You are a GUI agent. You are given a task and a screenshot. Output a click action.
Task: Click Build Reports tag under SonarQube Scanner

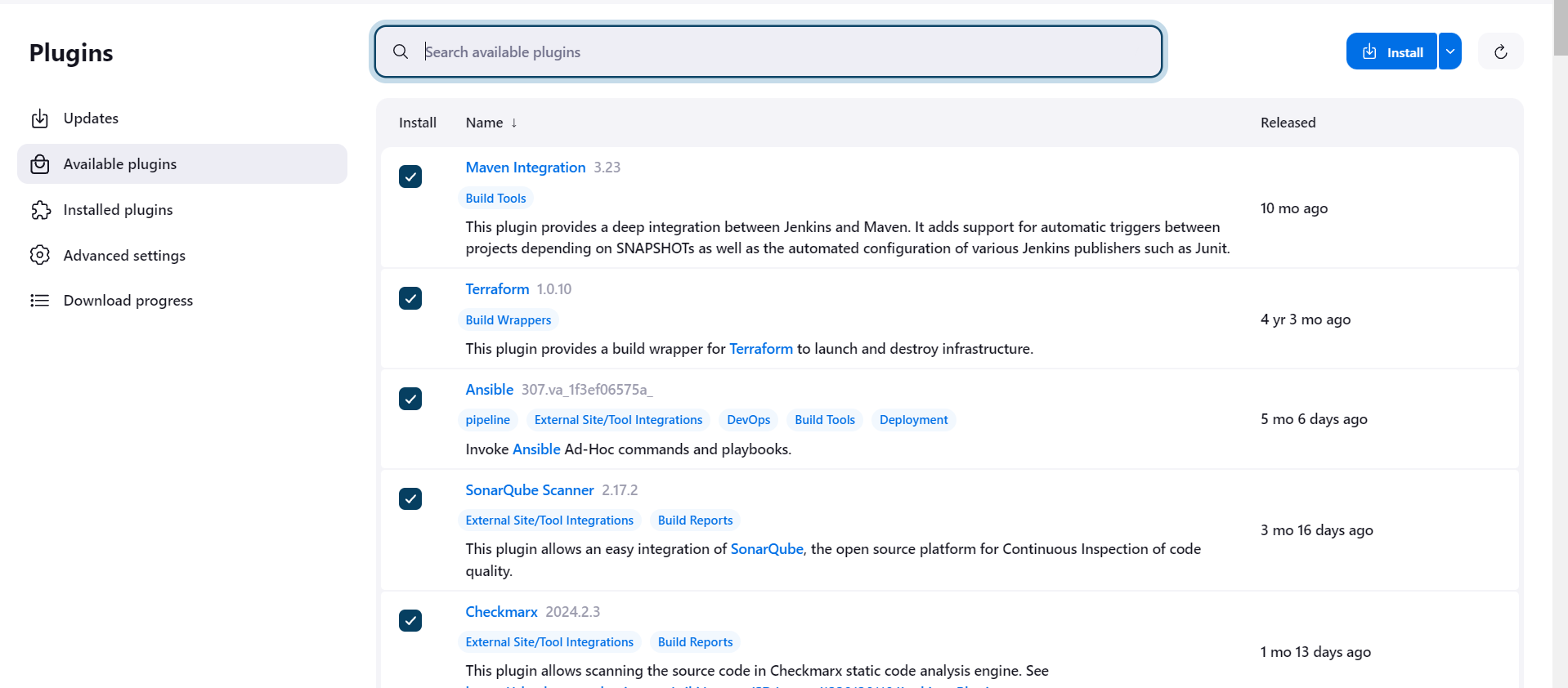(696, 520)
